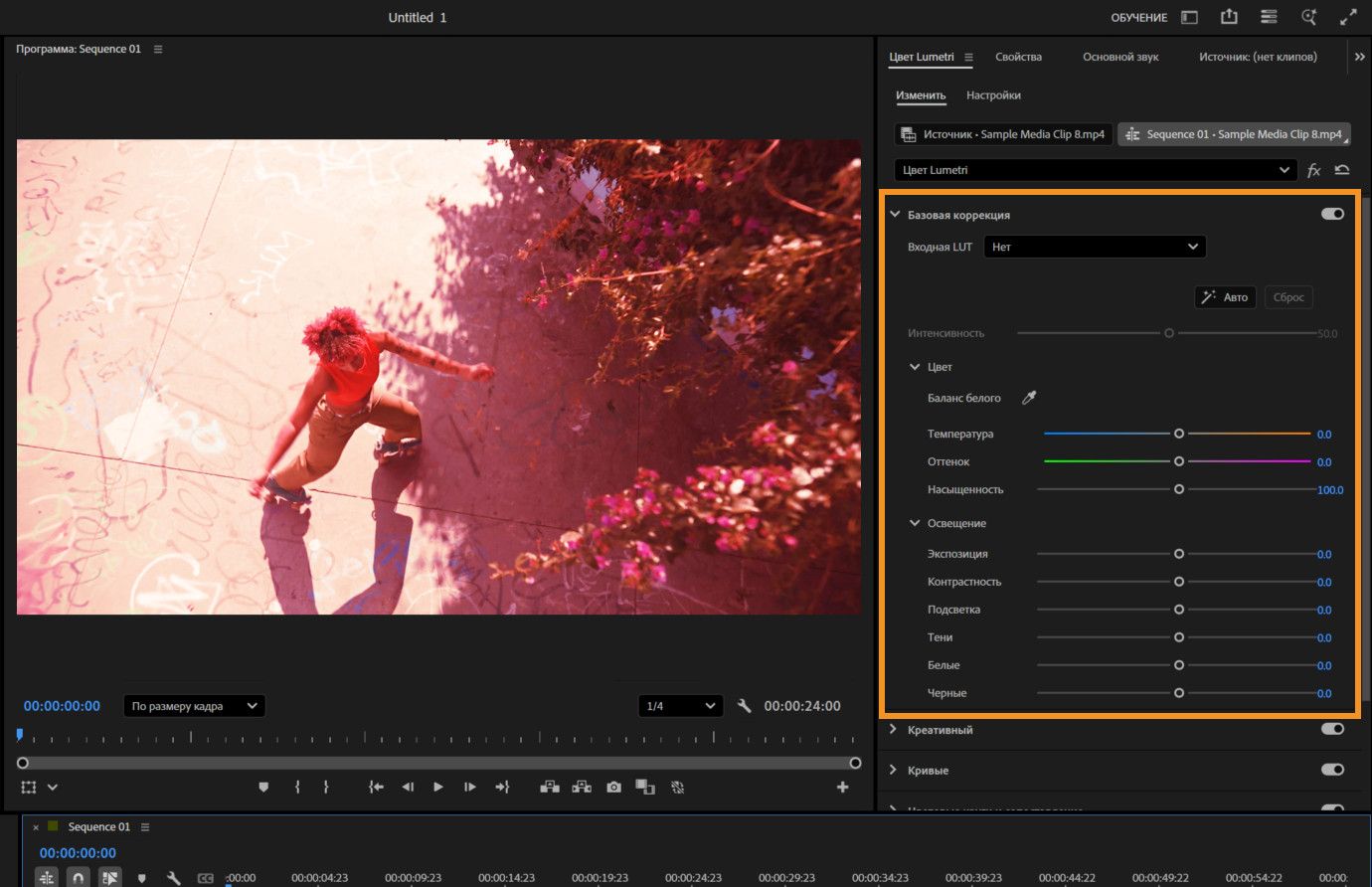The image size is (1372, 887).
Task: Click the white balance eyedropper icon
Action: 1029,398
